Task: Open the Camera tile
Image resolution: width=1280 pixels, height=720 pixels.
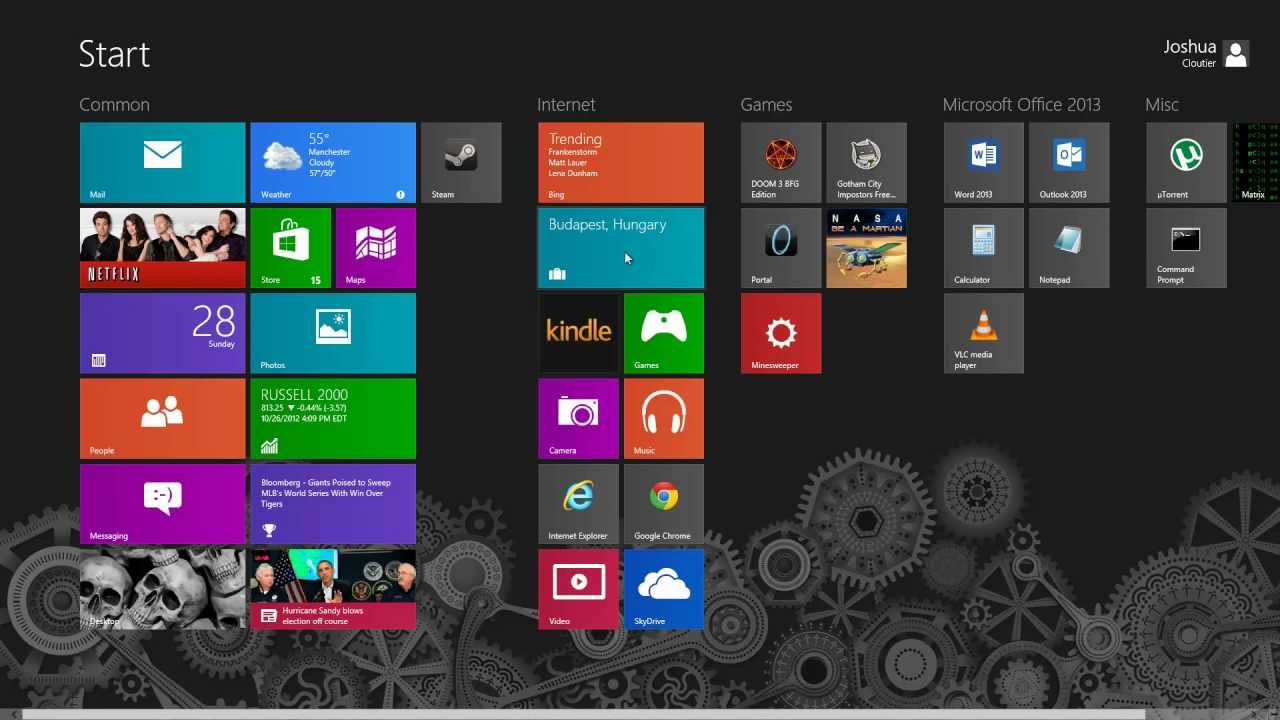Action: 578,418
